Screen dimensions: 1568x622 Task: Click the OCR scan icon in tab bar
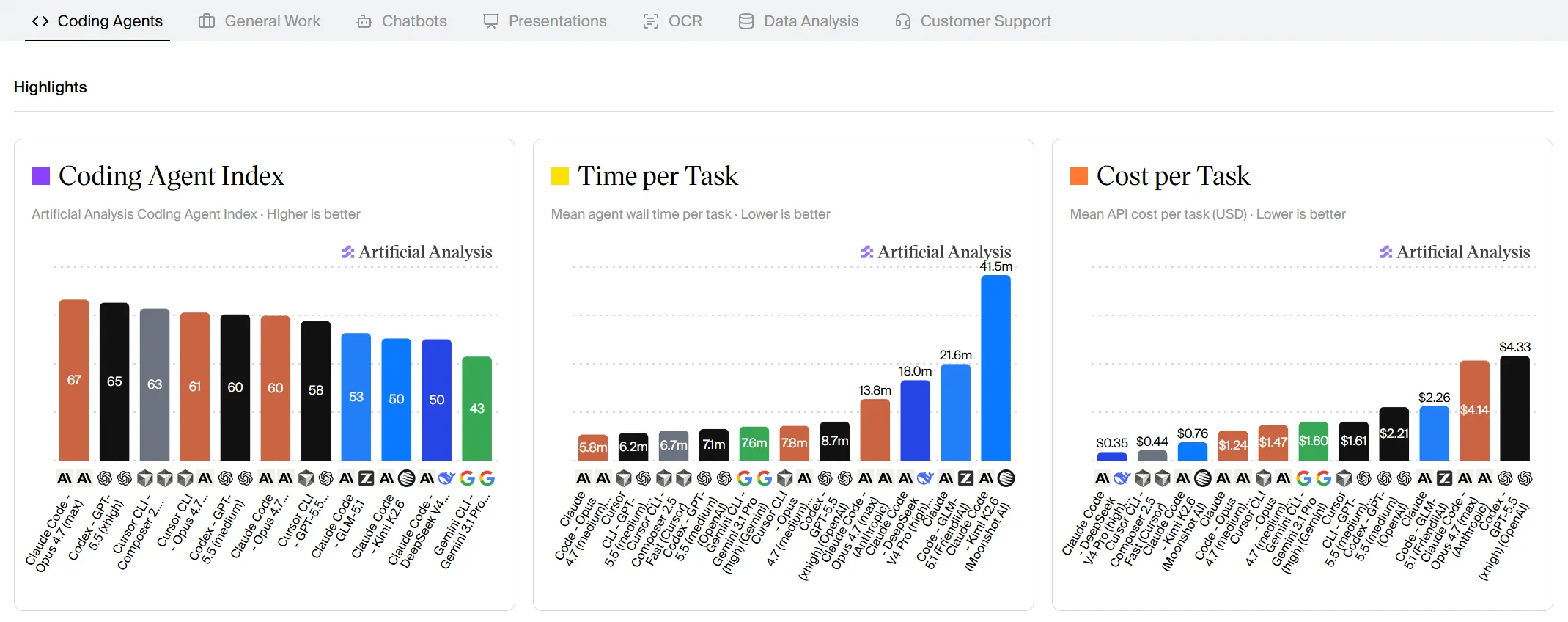coord(650,21)
